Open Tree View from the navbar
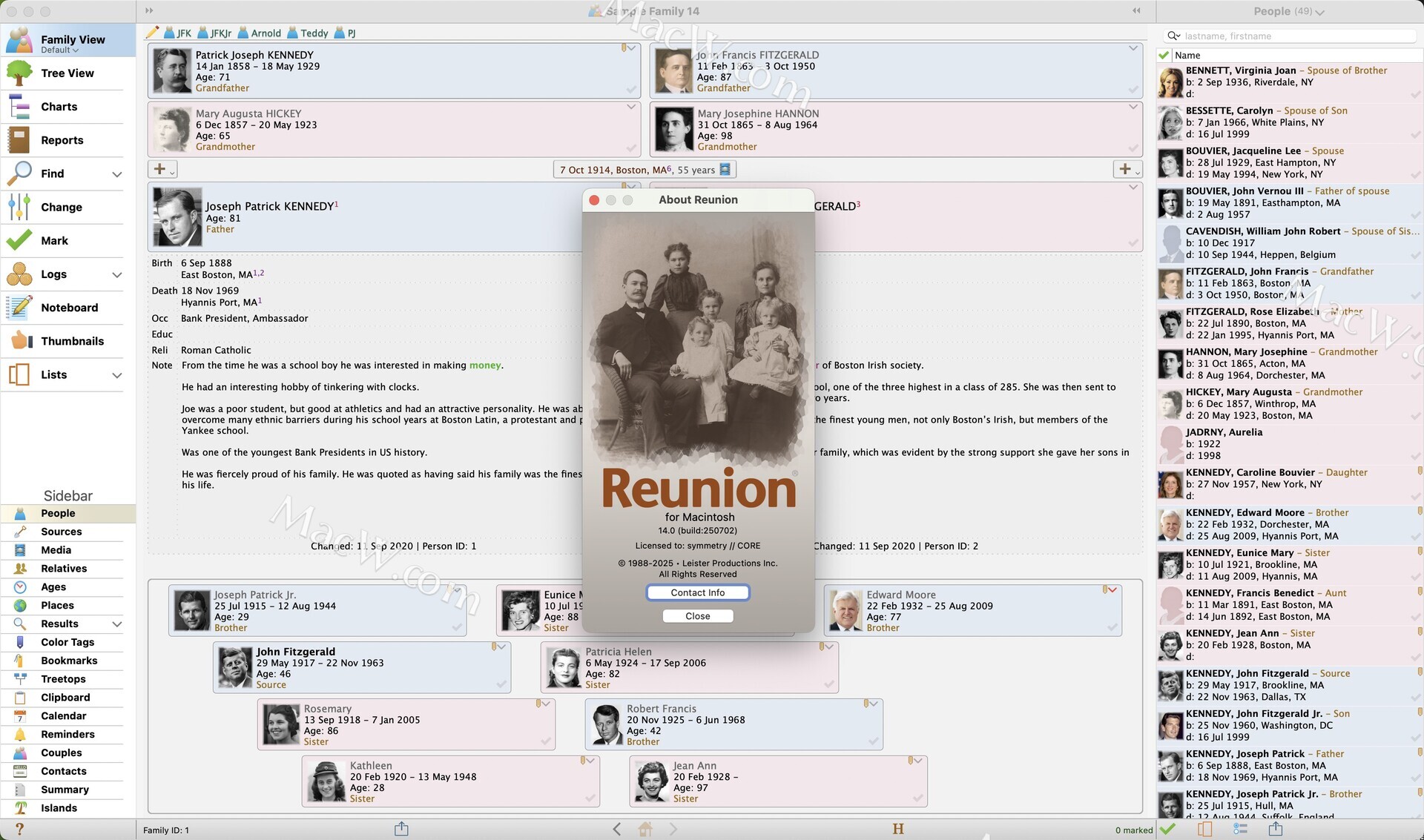 (67, 73)
